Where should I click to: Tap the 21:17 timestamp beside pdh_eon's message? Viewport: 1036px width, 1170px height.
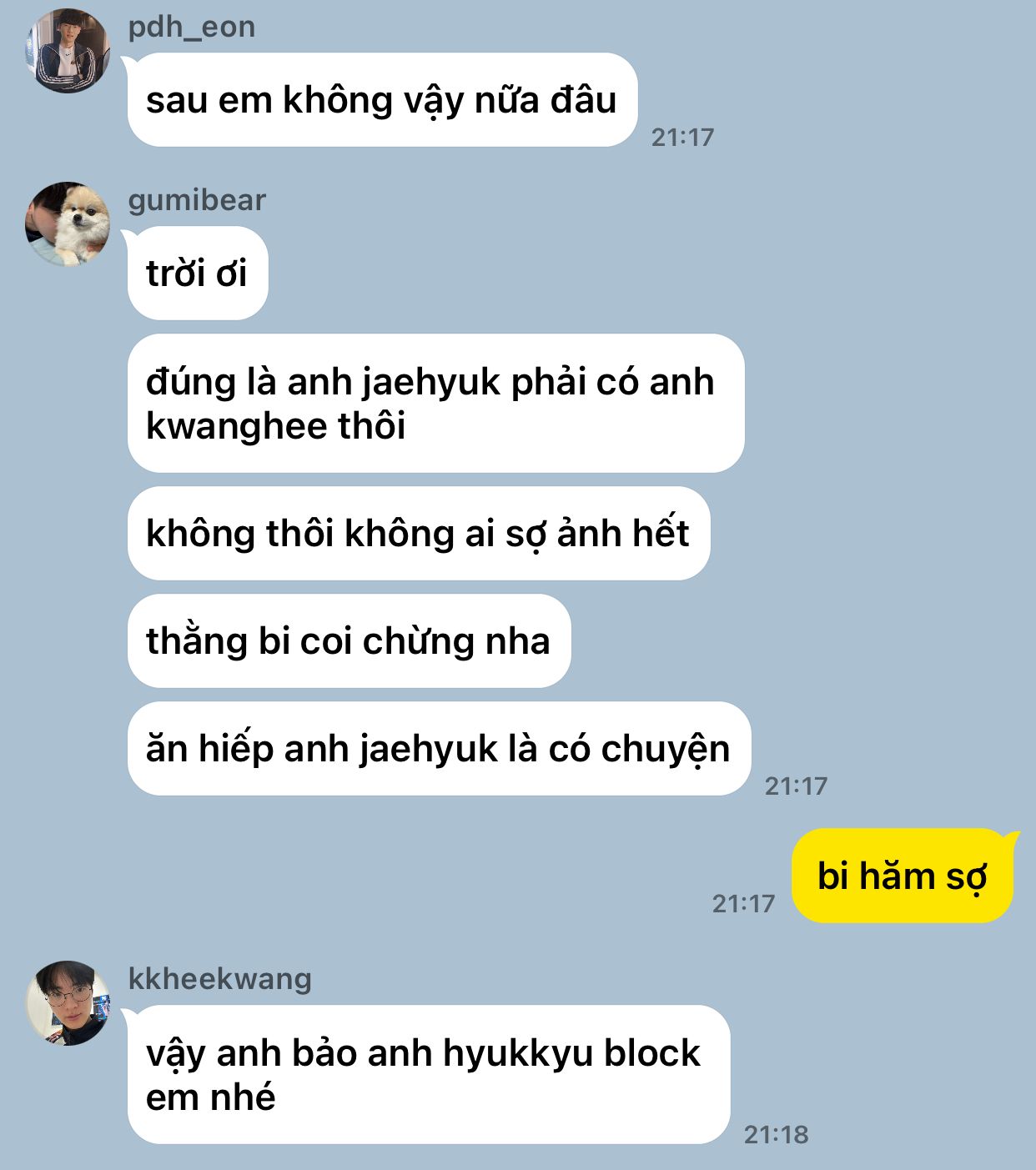682,138
